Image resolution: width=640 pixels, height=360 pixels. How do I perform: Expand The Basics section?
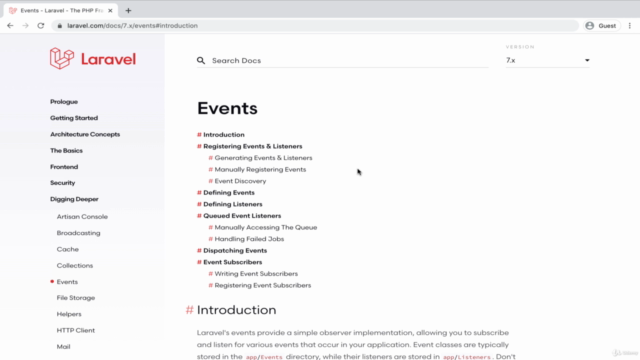66,151
